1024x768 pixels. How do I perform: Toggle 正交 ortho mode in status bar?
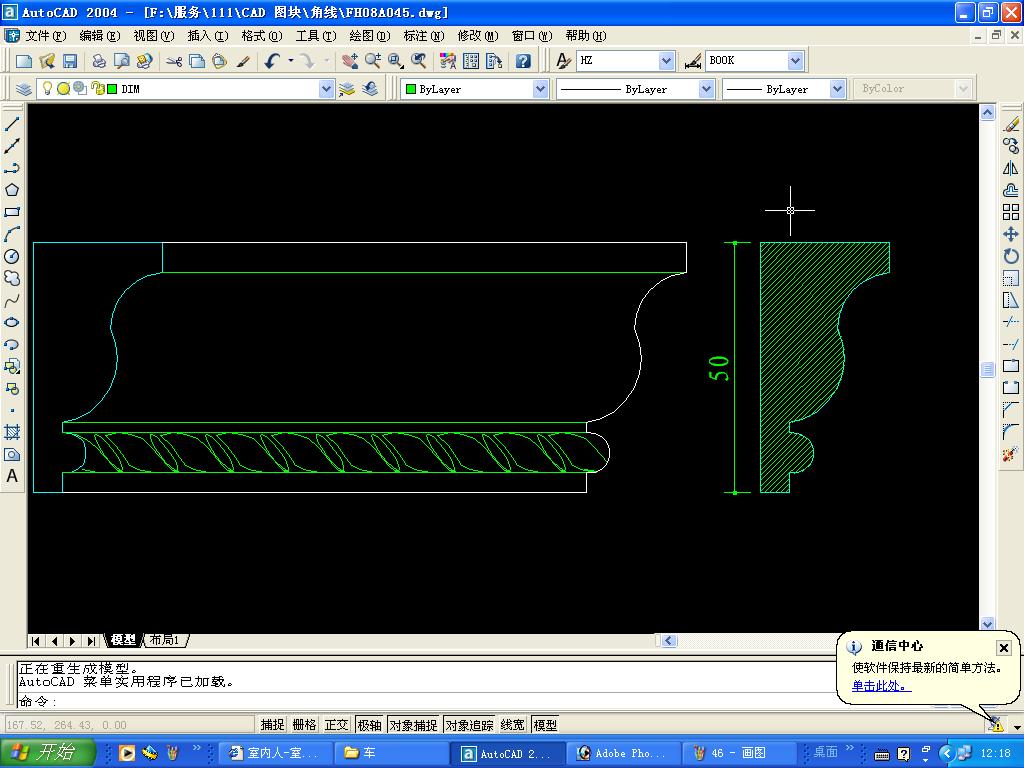[x=336, y=725]
